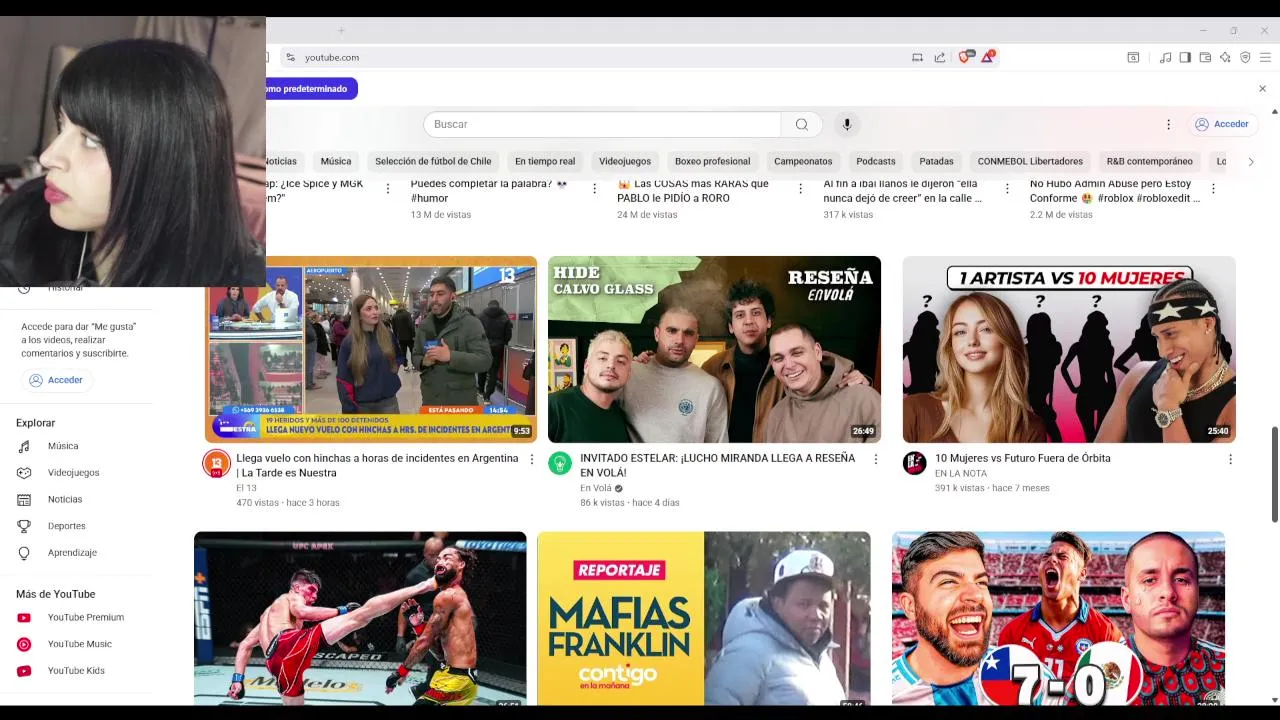Open title Llega vuelo con hinchas a horas
The width and height of the screenshot is (1280, 720).
[x=377, y=465]
